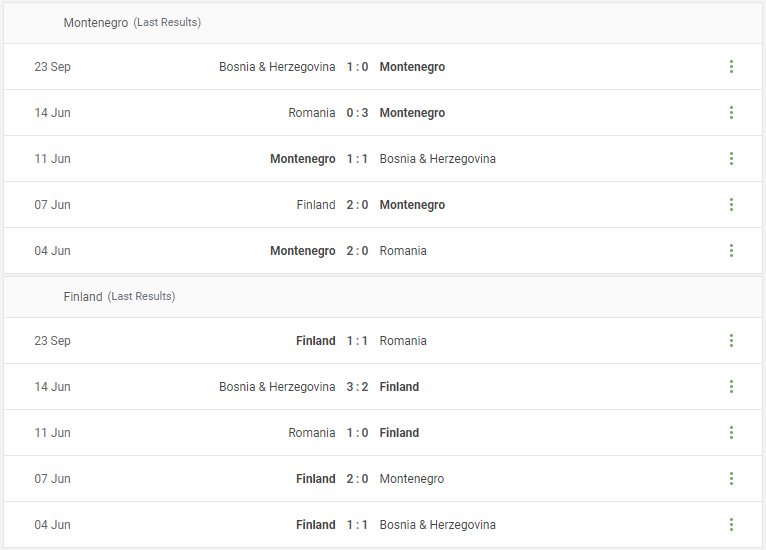This screenshot has height=550, width=766.
Task: Click Bosnia & Herzegovina in the 04 Jun Finland match
Action: tap(438, 525)
